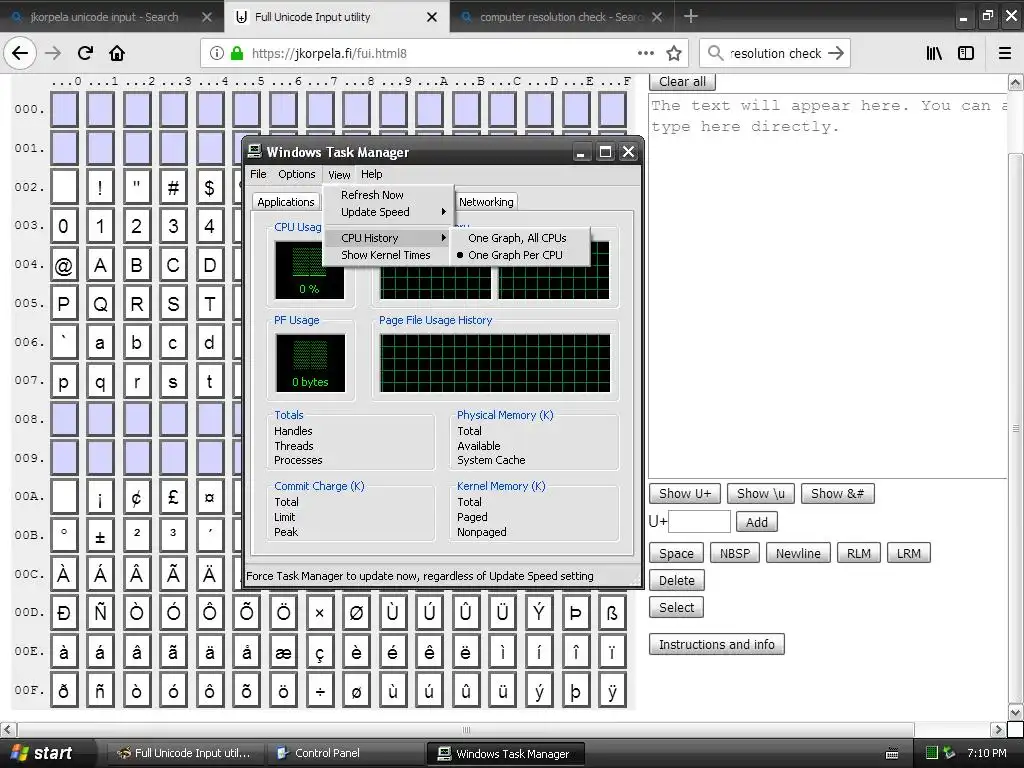The height and width of the screenshot is (768, 1024).
Task: Open a new browser tab with plus
Action: 691,16
